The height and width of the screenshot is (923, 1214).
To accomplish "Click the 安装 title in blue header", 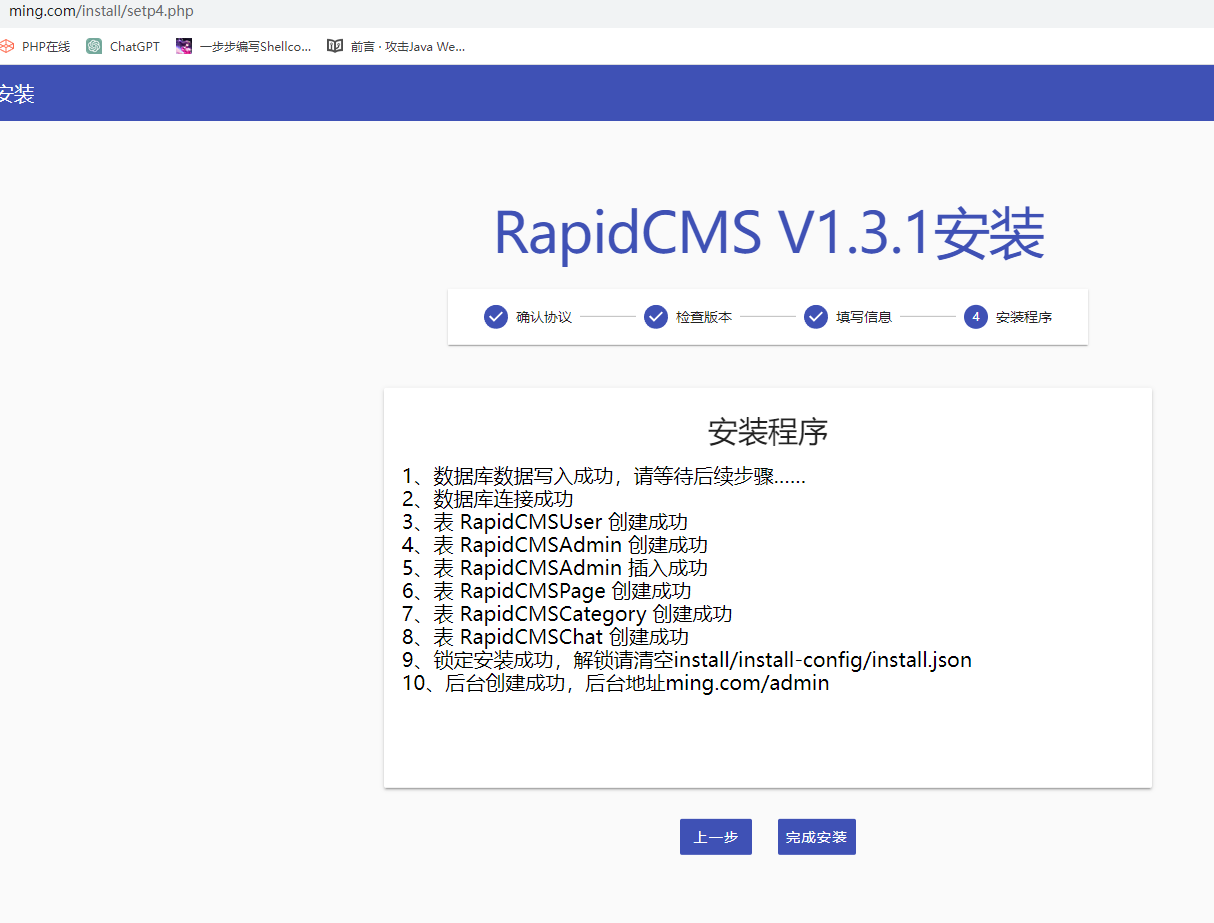I will (16, 94).
